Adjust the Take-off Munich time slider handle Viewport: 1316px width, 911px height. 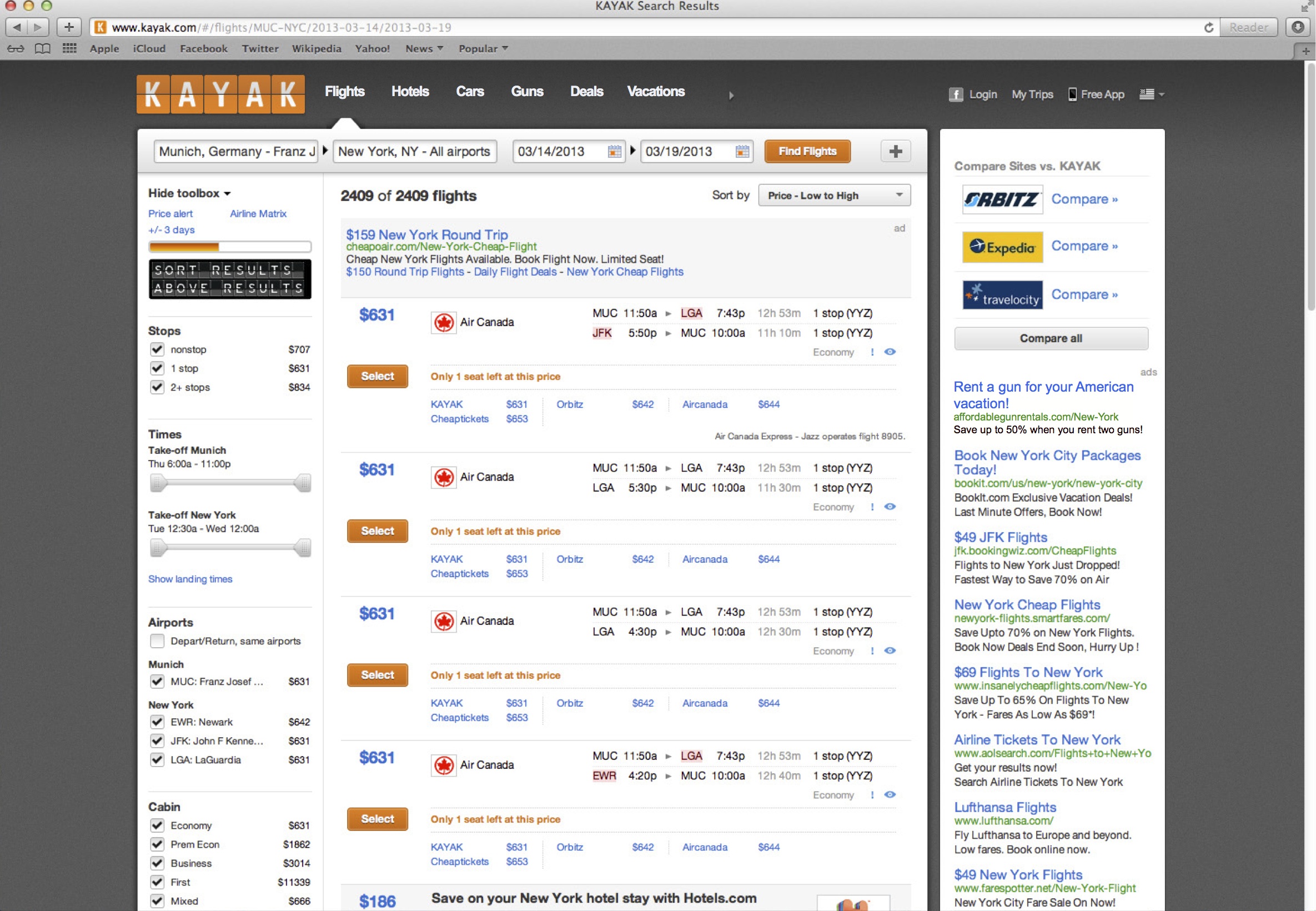tap(158, 483)
